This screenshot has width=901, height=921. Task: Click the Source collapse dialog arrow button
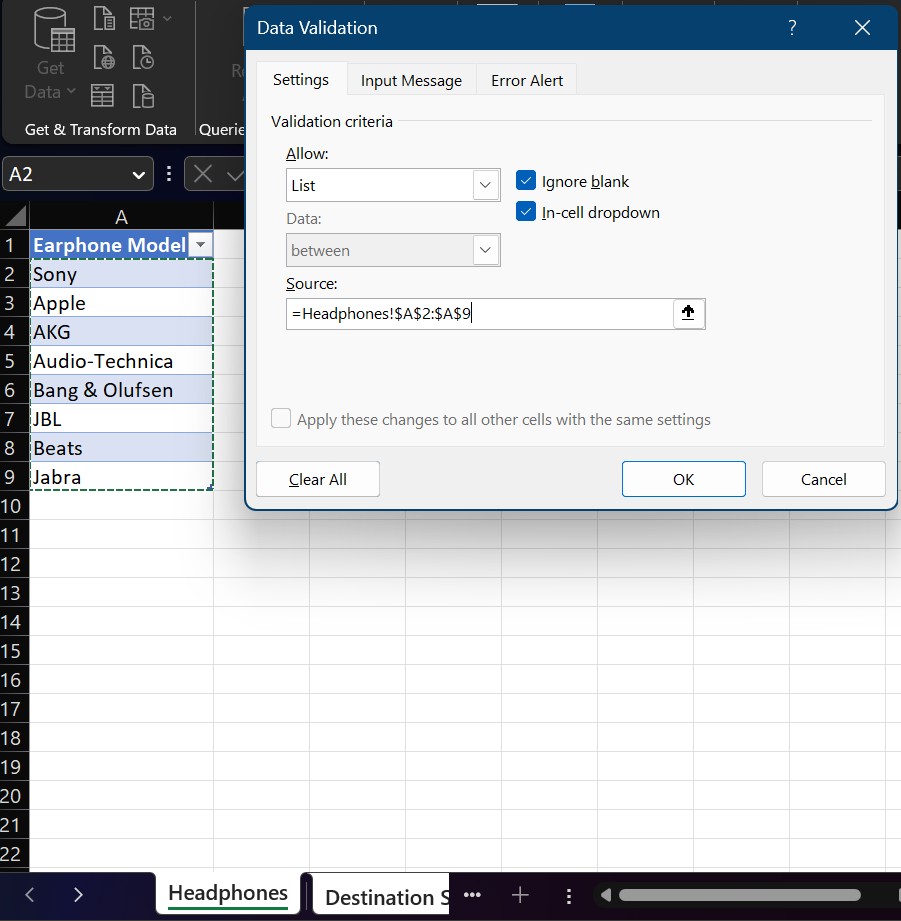coord(688,312)
